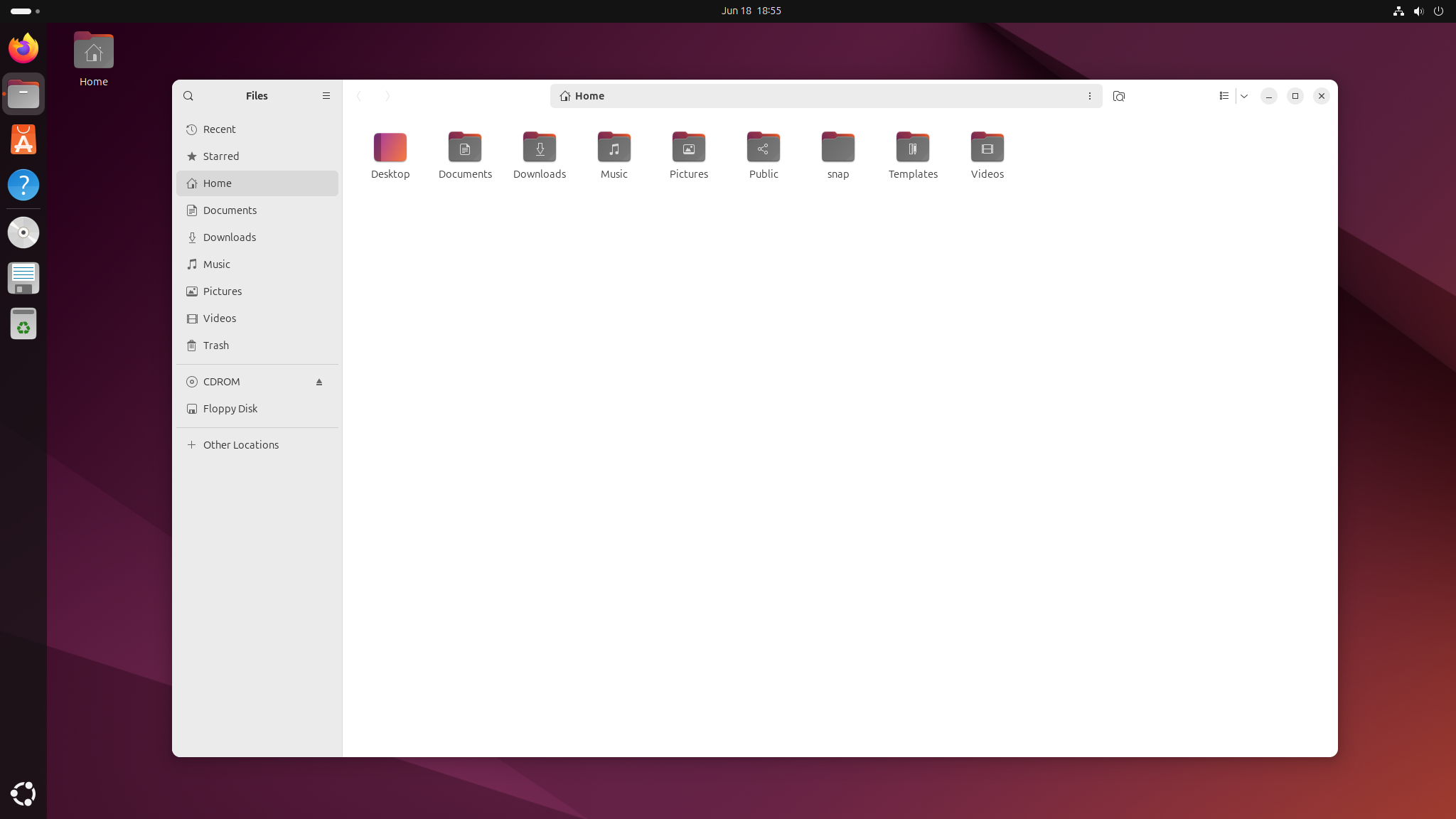
Task: Open the Starred files view
Action: pos(220,156)
